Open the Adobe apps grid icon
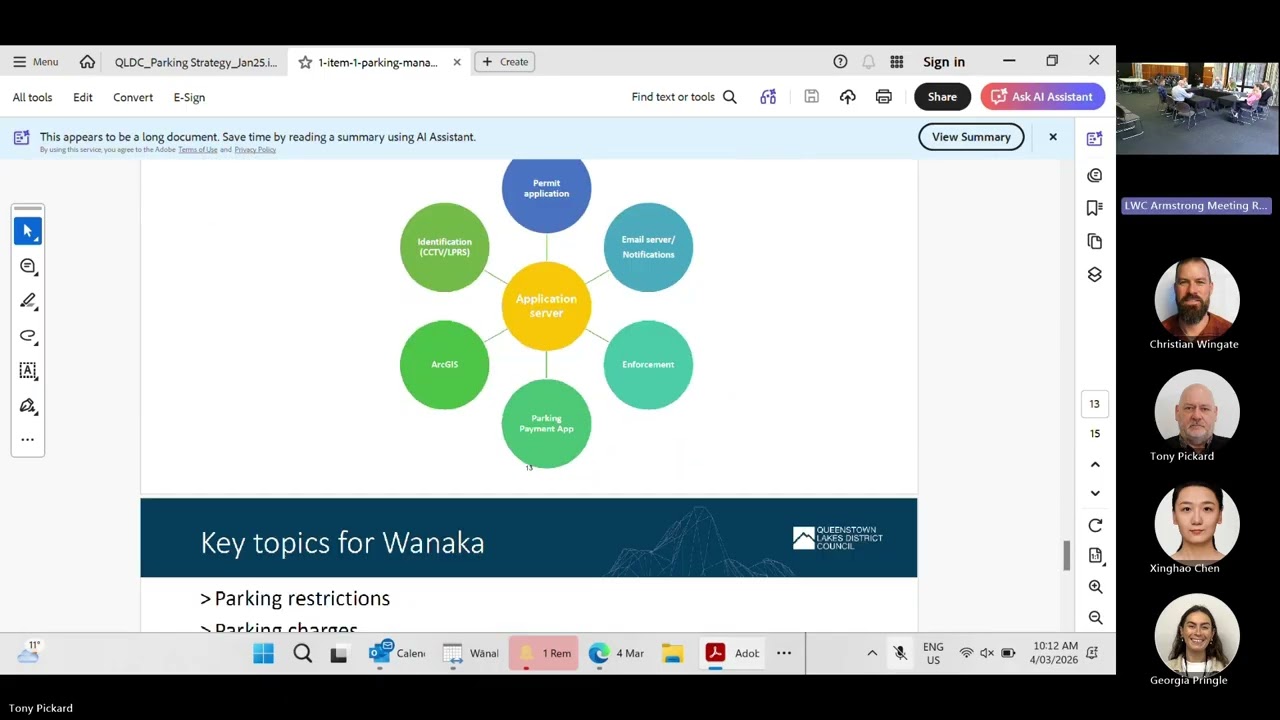Image resolution: width=1280 pixels, height=720 pixels. pos(897,62)
